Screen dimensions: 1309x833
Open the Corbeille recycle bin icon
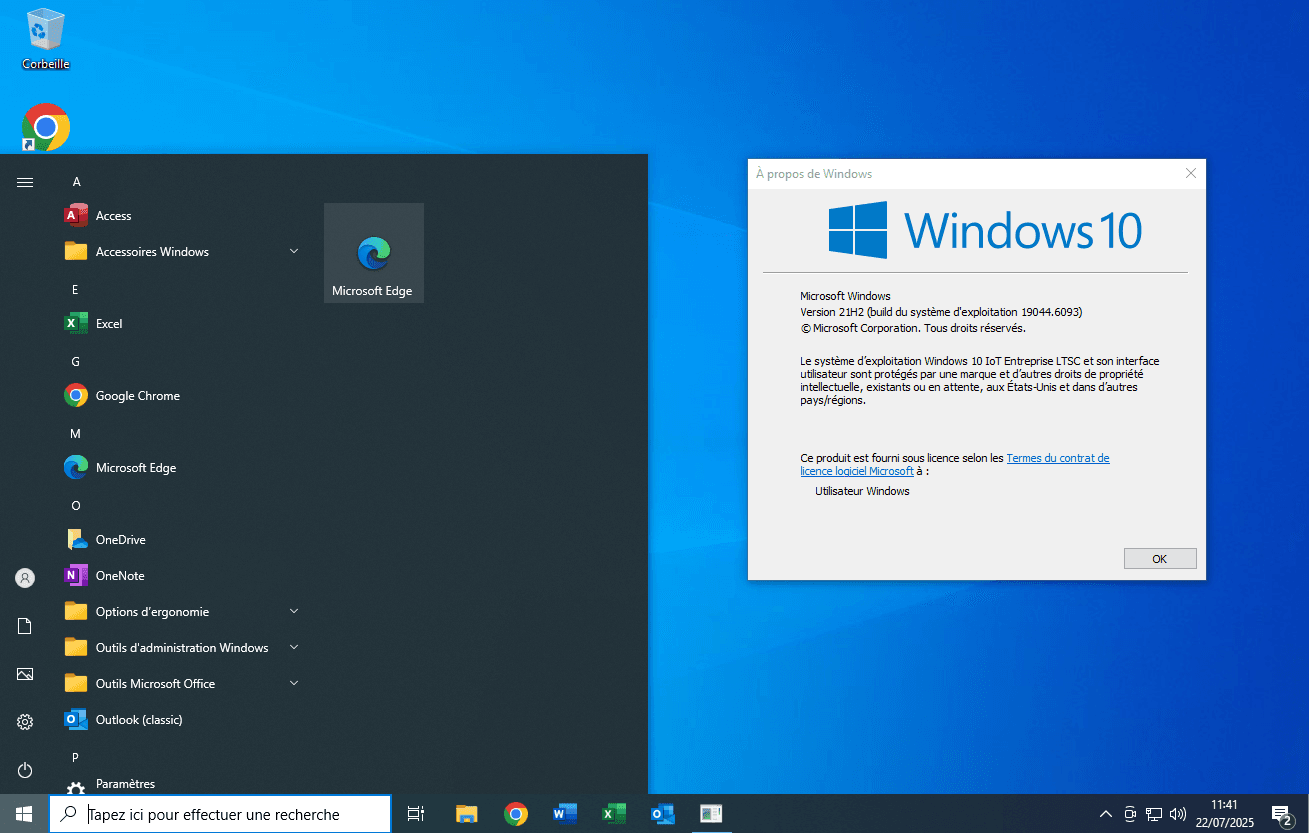click(x=46, y=40)
